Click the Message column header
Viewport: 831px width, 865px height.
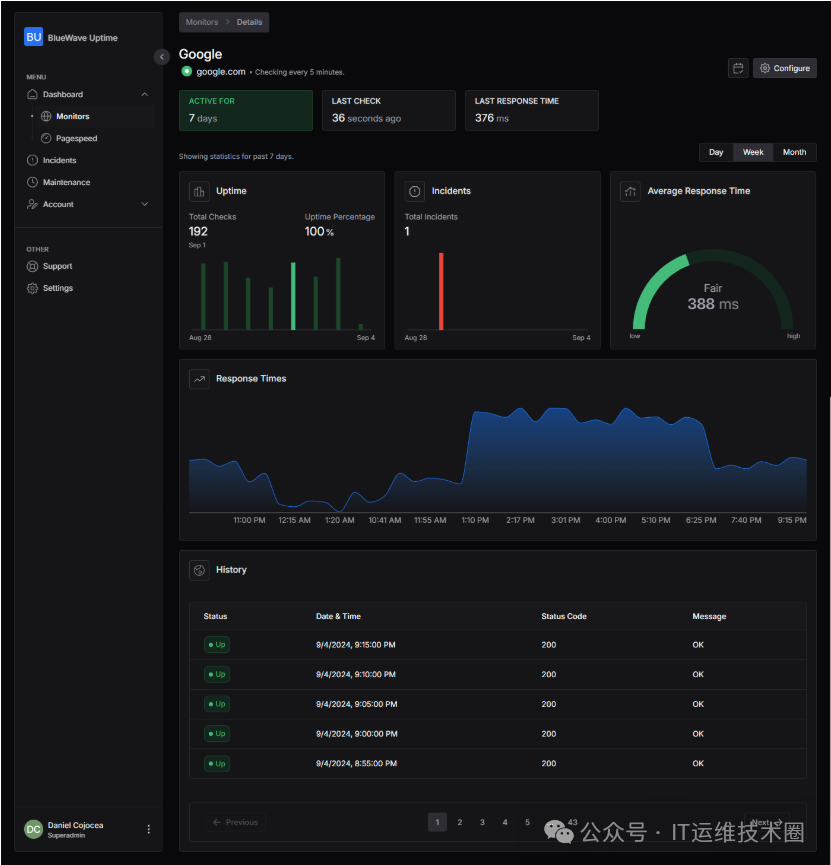[709, 617]
